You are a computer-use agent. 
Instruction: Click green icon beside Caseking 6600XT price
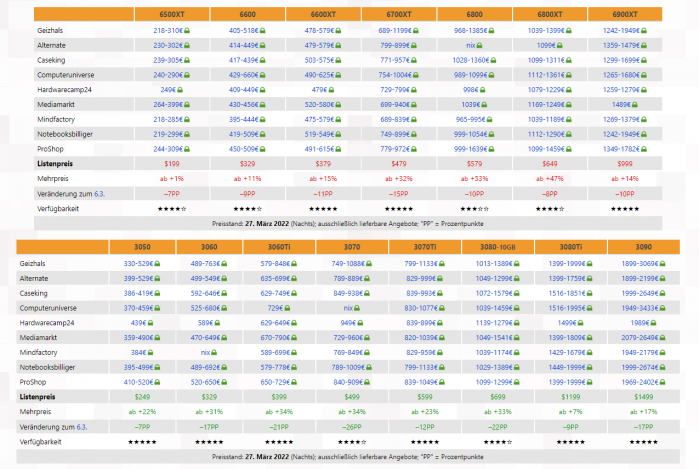click(338, 60)
